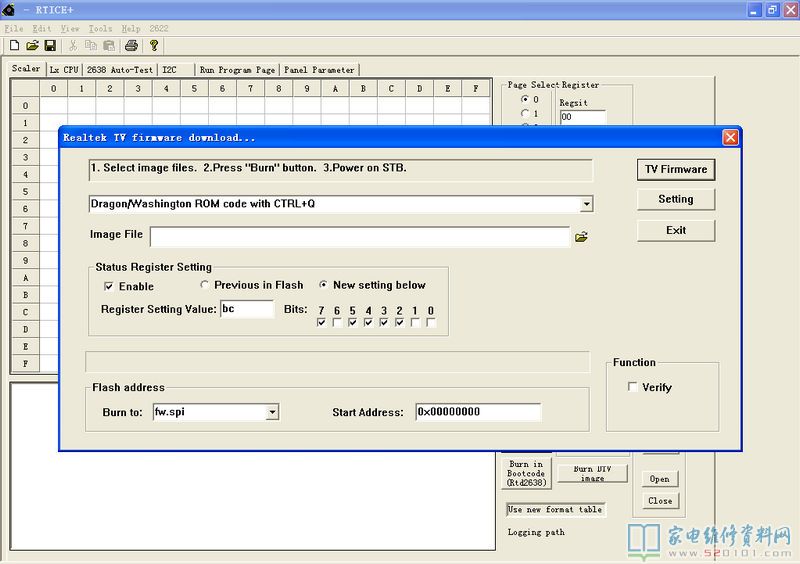Expand the ROM code type dropdown
Viewport: 800px width, 564px height.
click(x=586, y=204)
